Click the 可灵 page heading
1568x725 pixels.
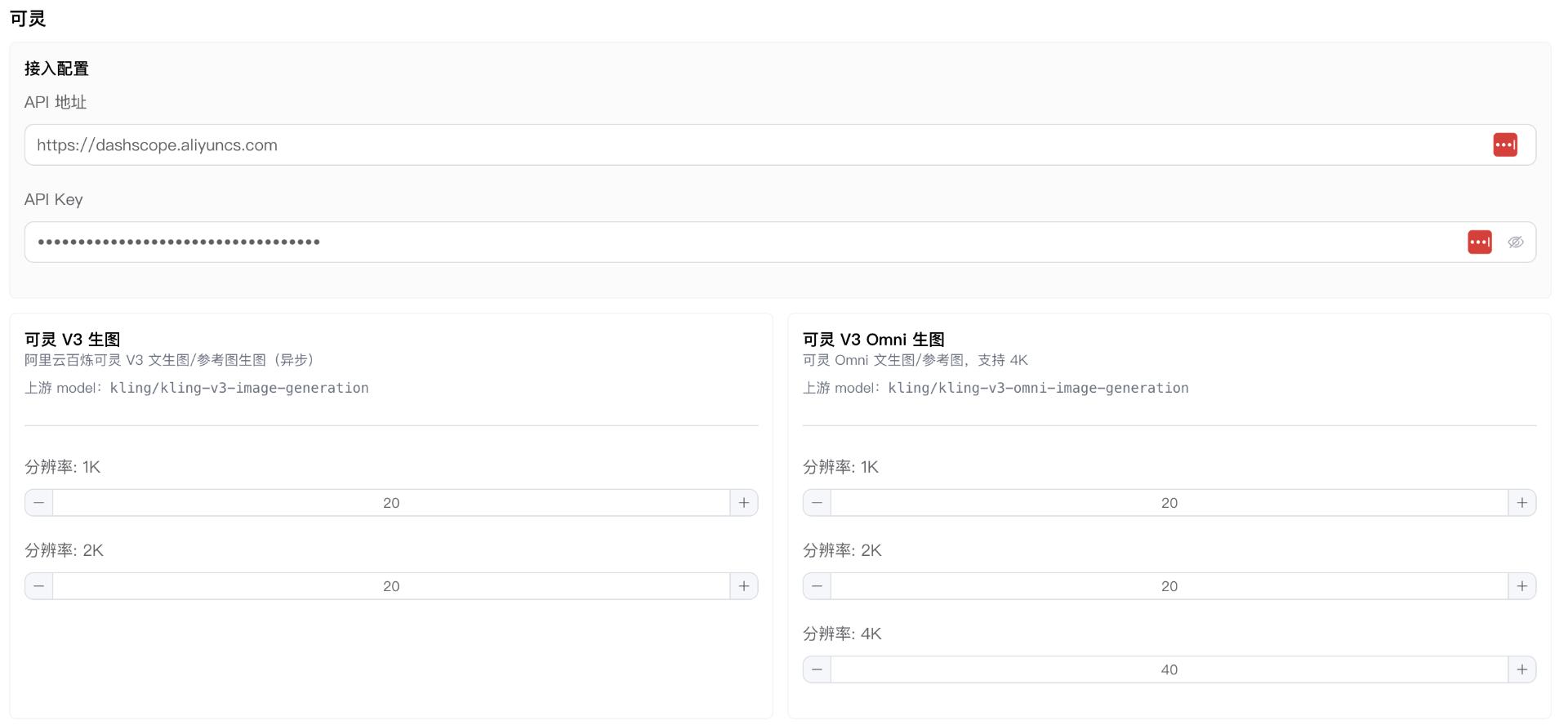28,18
